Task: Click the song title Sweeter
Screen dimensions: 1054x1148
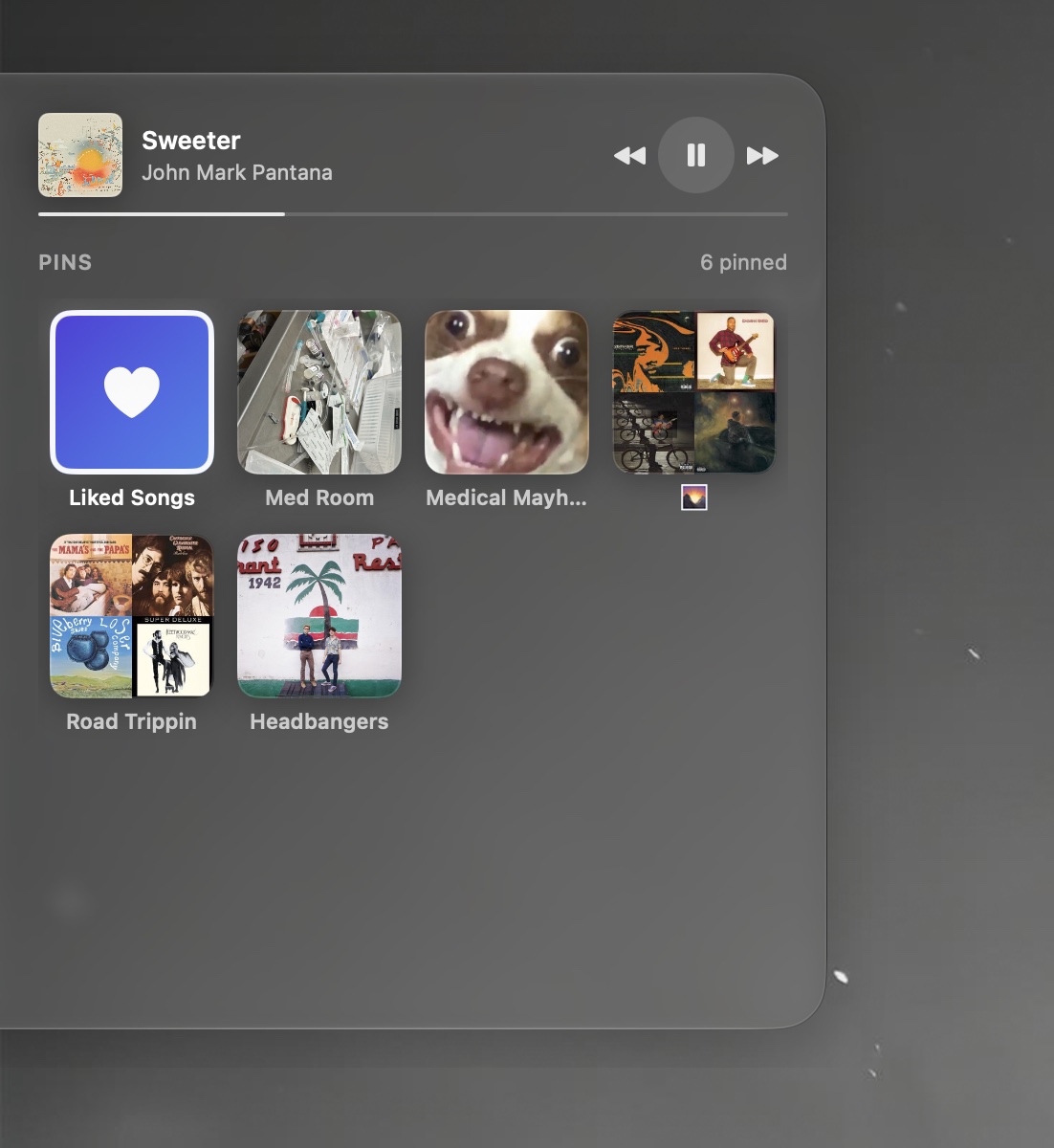Action: pos(191,141)
